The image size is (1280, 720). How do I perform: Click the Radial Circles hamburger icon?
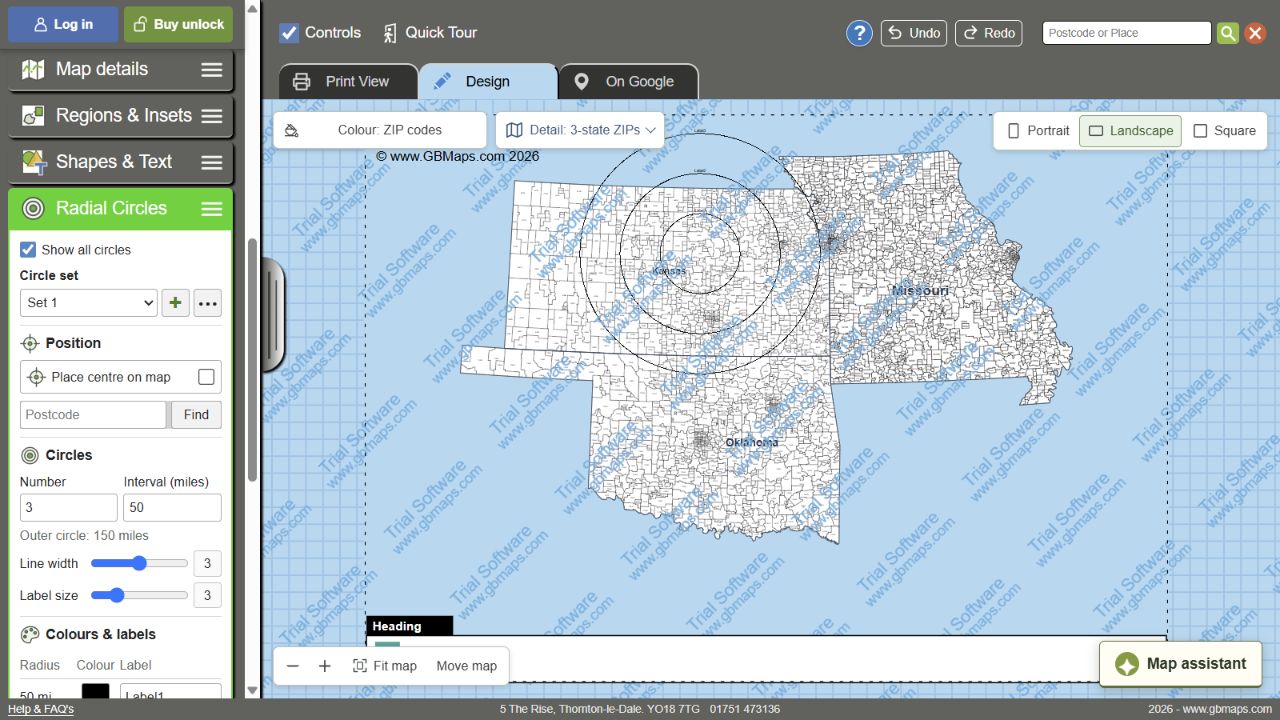point(212,209)
